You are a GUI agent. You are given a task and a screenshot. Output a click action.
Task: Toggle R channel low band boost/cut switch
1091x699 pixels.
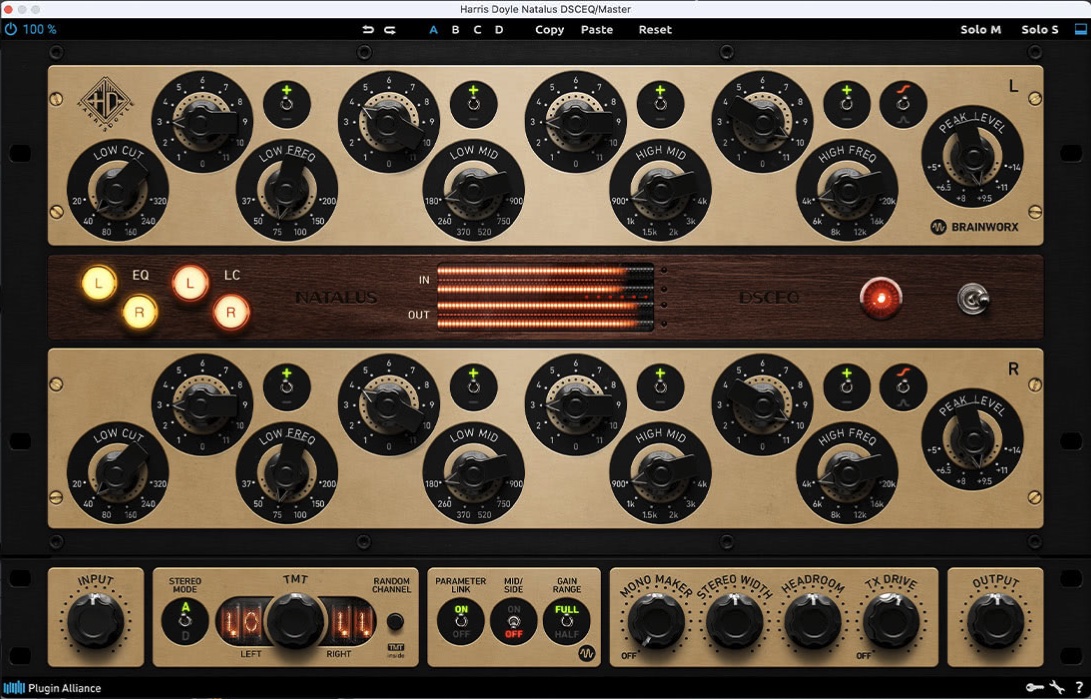287,387
